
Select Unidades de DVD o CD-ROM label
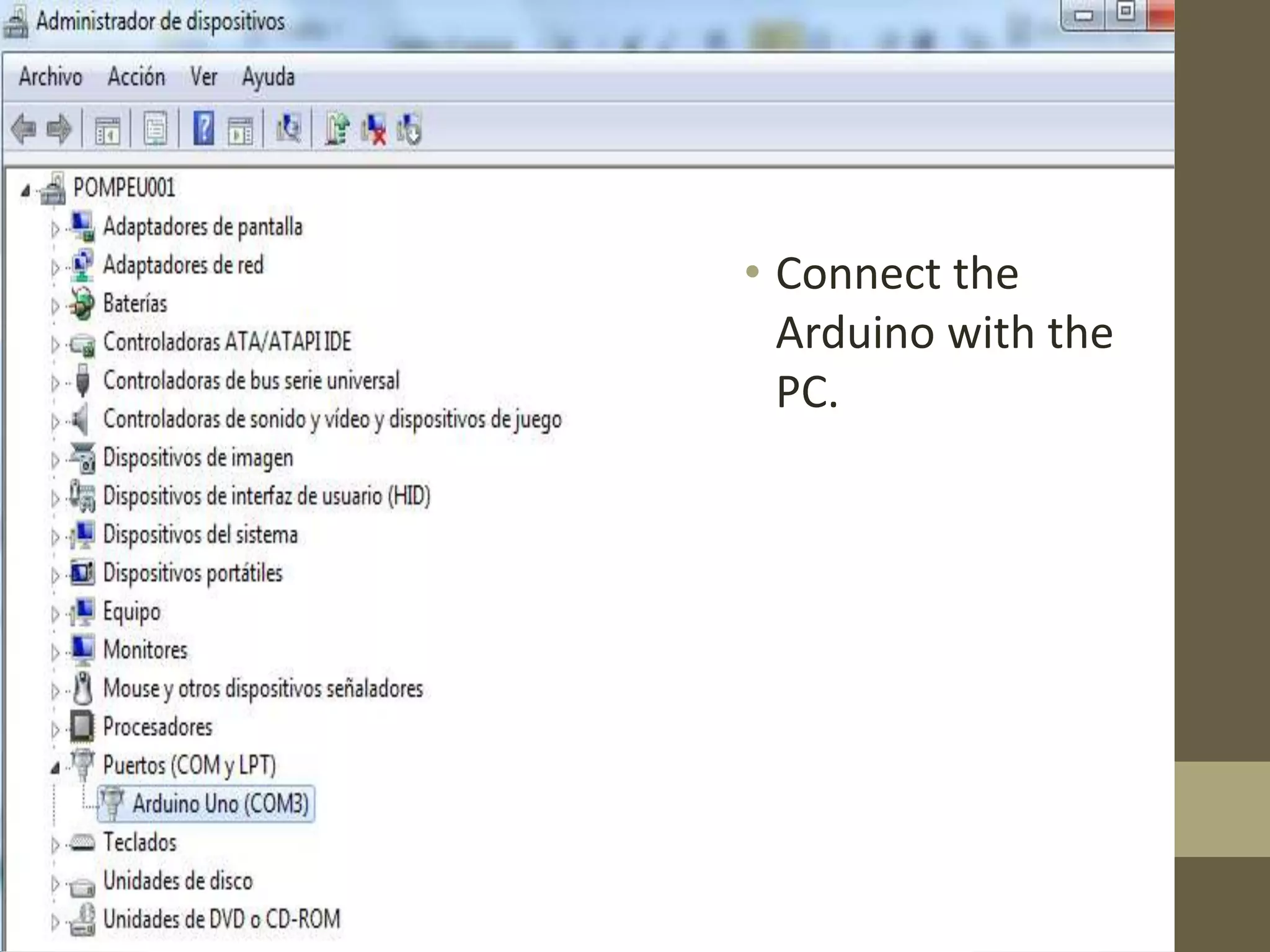pyautogui.click(x=221, y=919)
